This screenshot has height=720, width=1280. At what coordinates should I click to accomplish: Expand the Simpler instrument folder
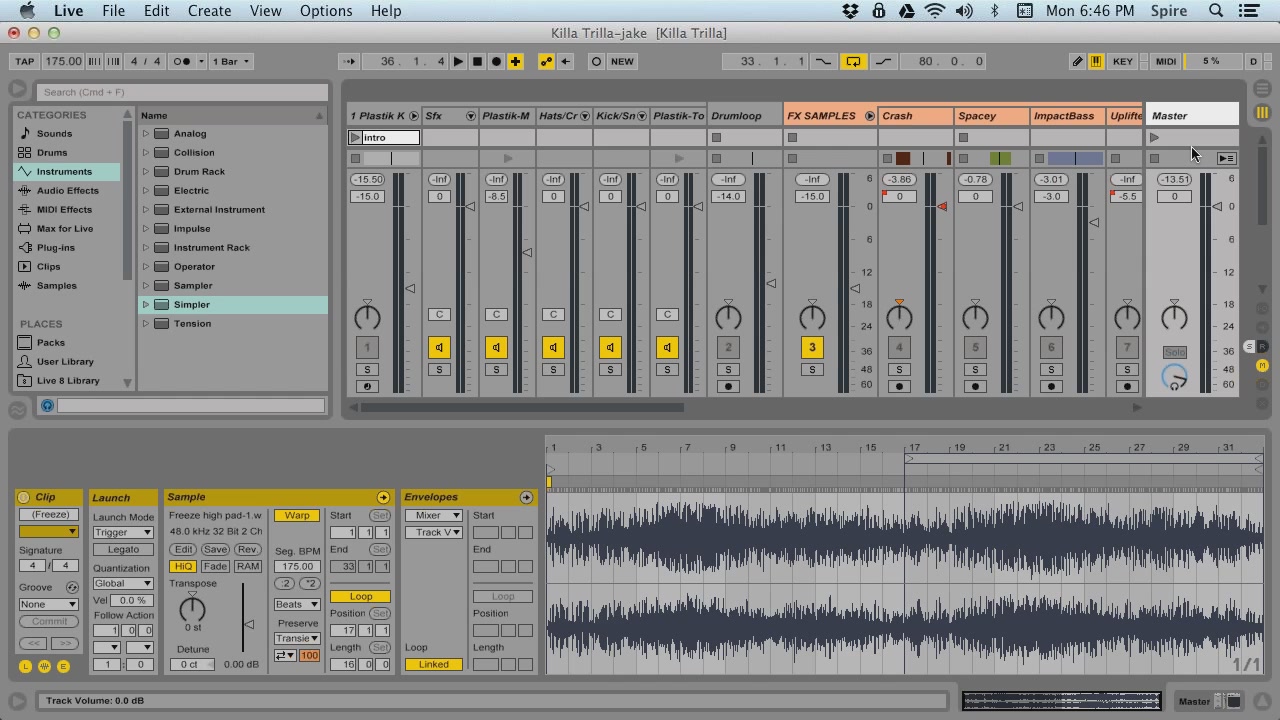(146, 304)
